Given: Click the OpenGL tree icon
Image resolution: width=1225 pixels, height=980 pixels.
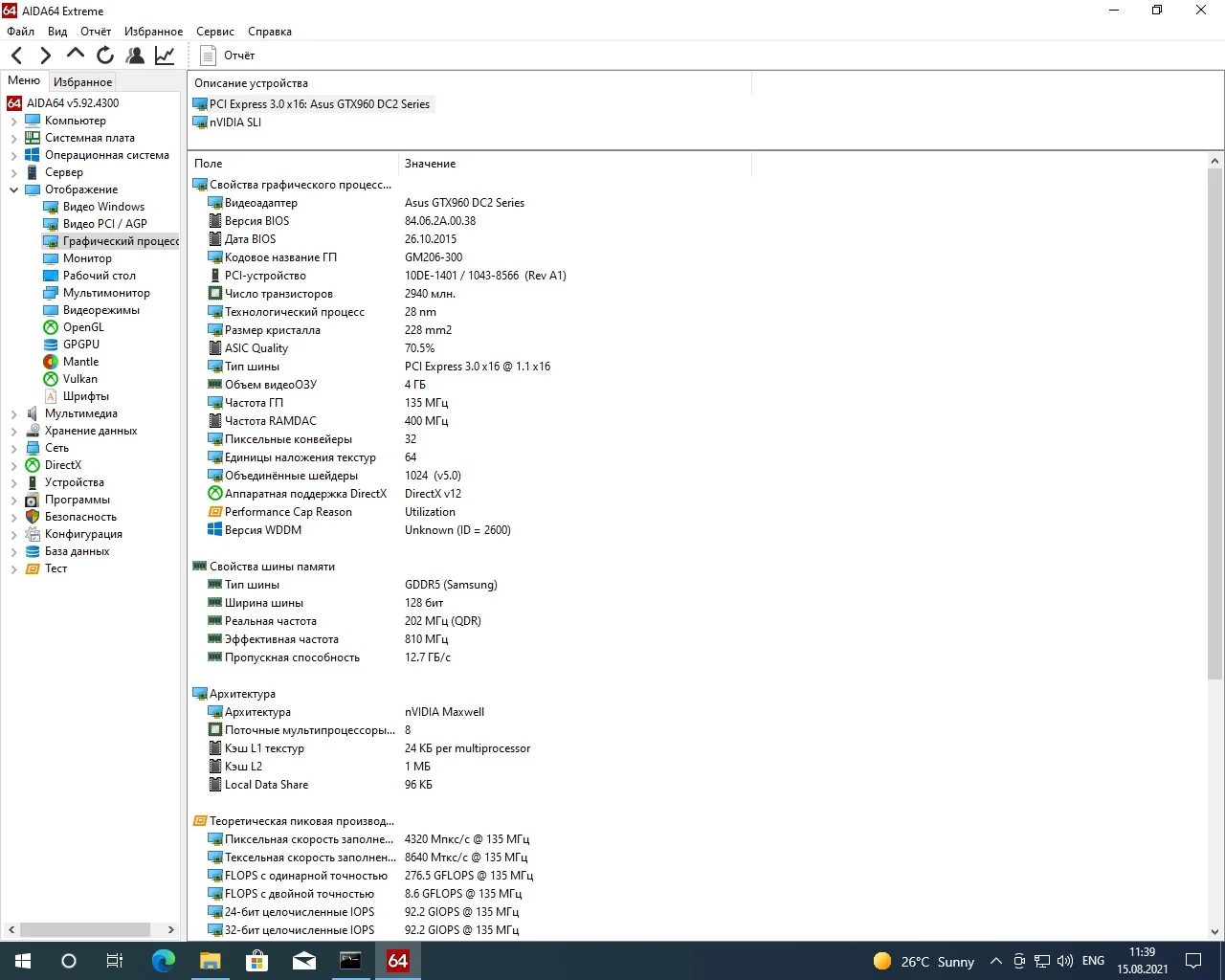Looking at the screenshot, I should [51, 327].
